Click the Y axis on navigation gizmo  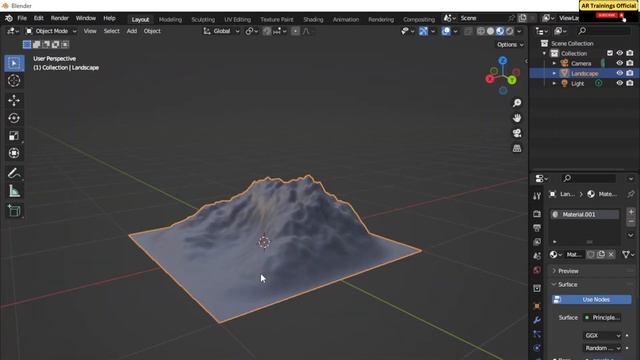512,80
